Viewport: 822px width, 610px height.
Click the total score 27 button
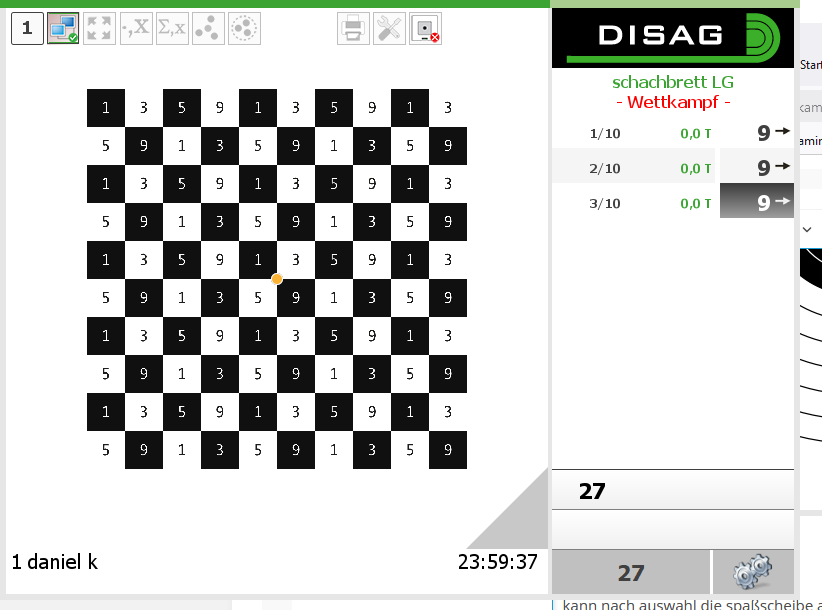click(x=630, y=573)
